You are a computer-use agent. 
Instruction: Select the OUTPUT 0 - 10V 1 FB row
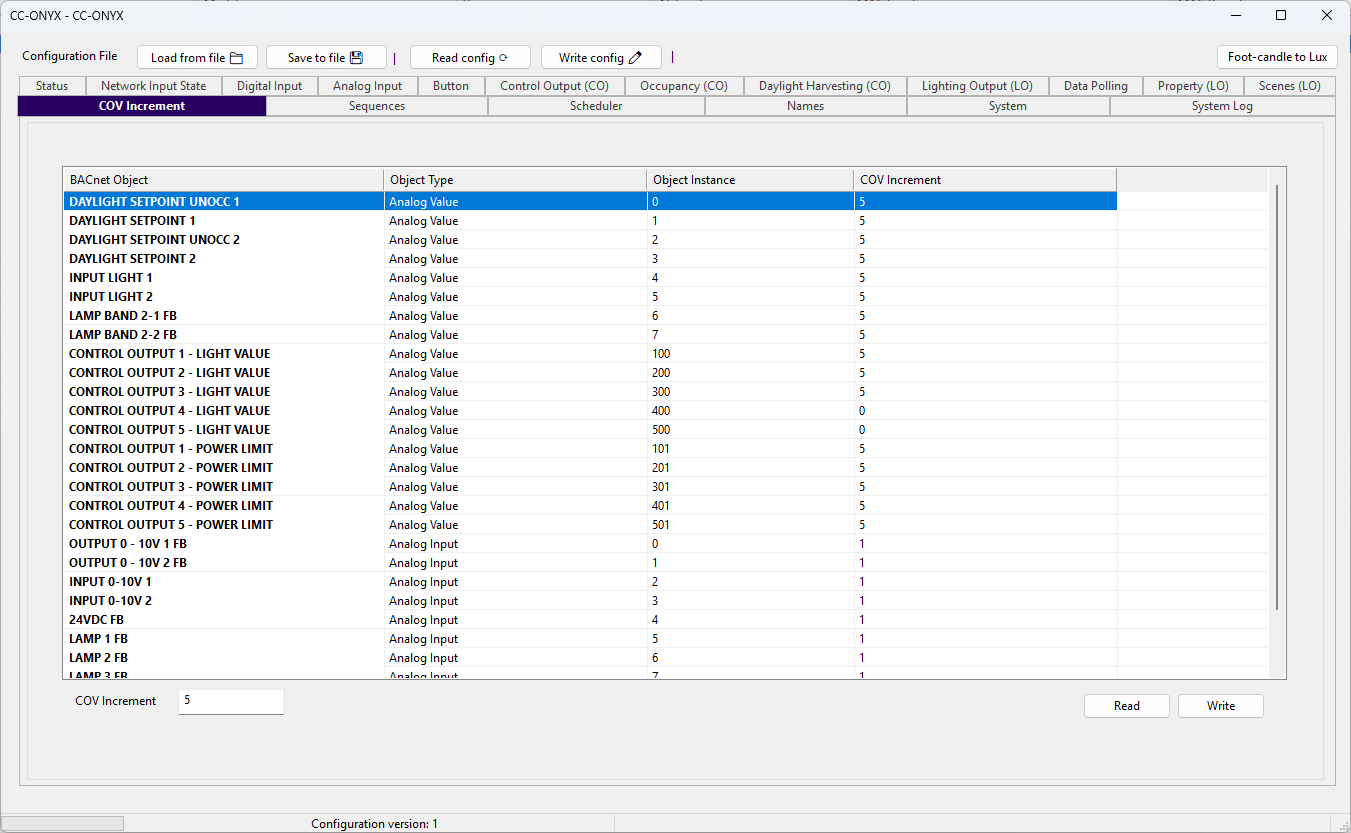pos(590,544)
